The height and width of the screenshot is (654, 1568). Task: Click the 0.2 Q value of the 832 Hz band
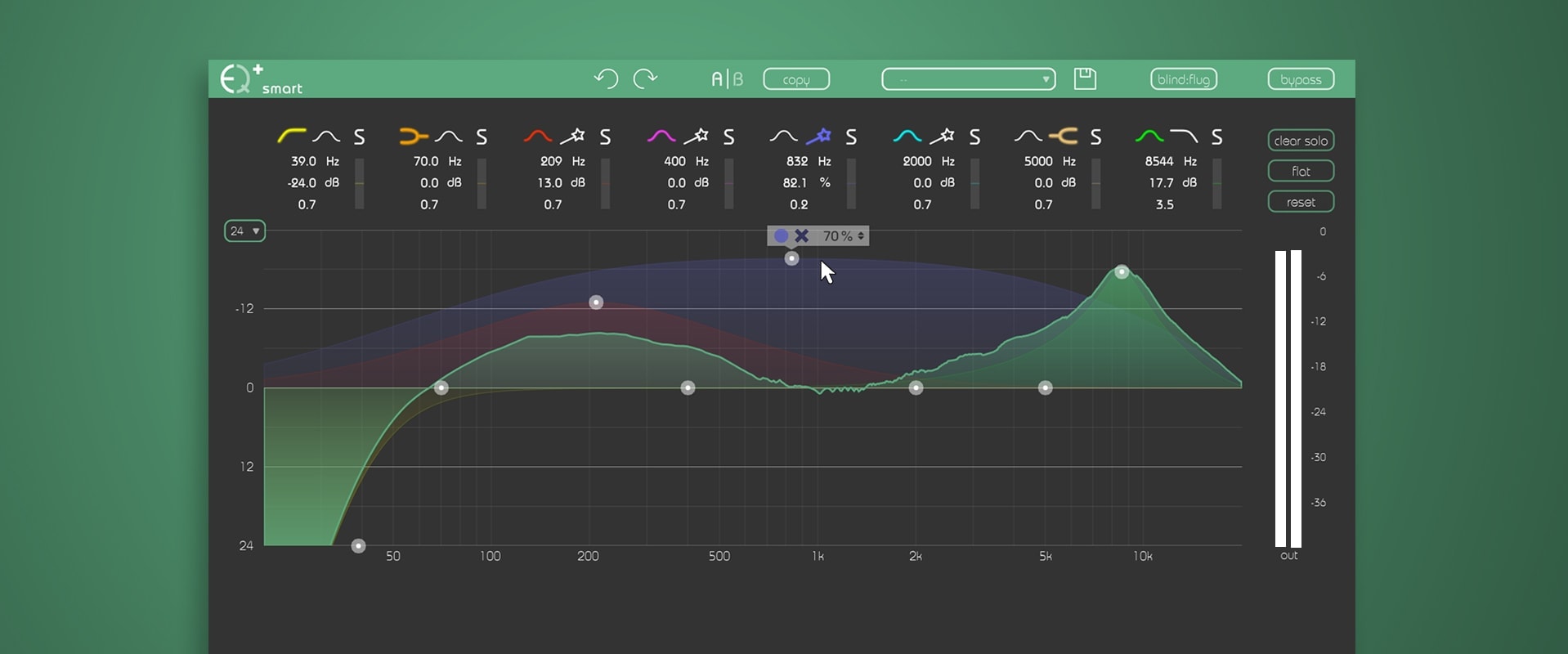(x=799, y=204)
